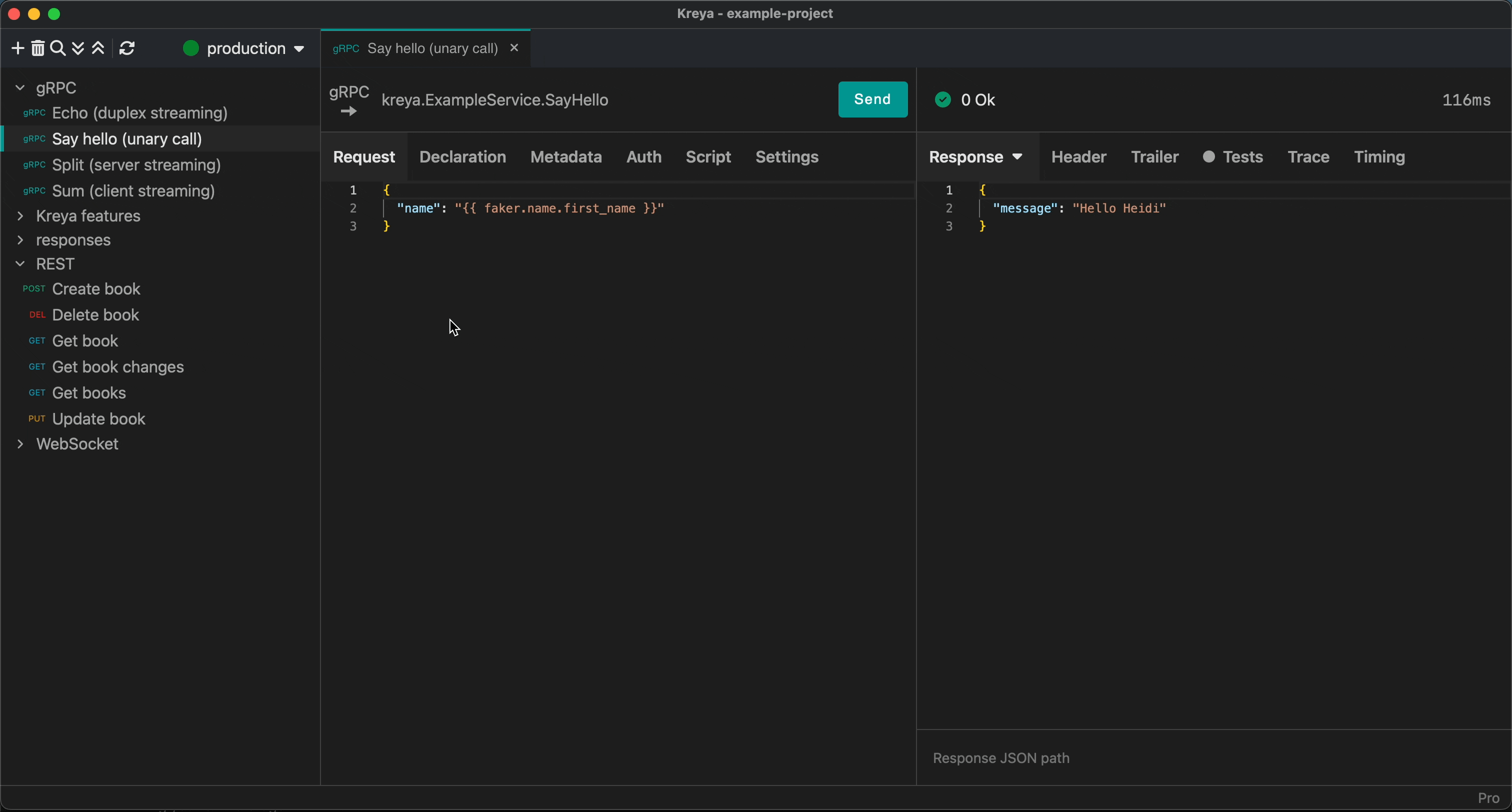
Task: Click the gRPC unary arrow icon
Action: coord(348,111)
